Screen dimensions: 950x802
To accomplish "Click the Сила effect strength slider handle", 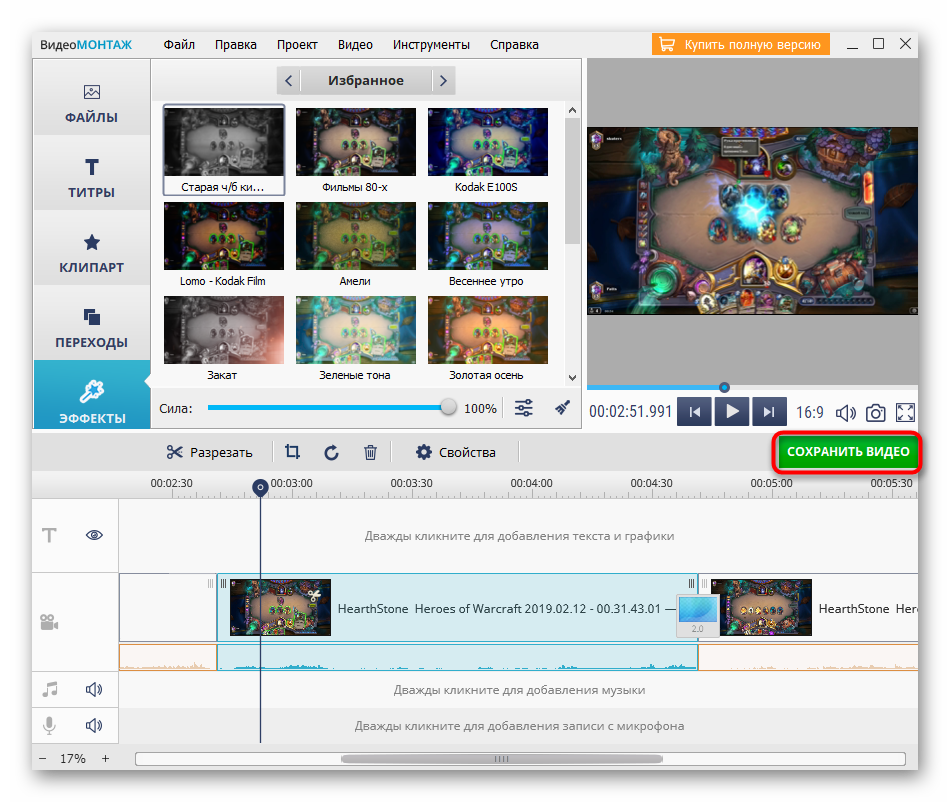I will pyautogui.click(x=448, y=407).
